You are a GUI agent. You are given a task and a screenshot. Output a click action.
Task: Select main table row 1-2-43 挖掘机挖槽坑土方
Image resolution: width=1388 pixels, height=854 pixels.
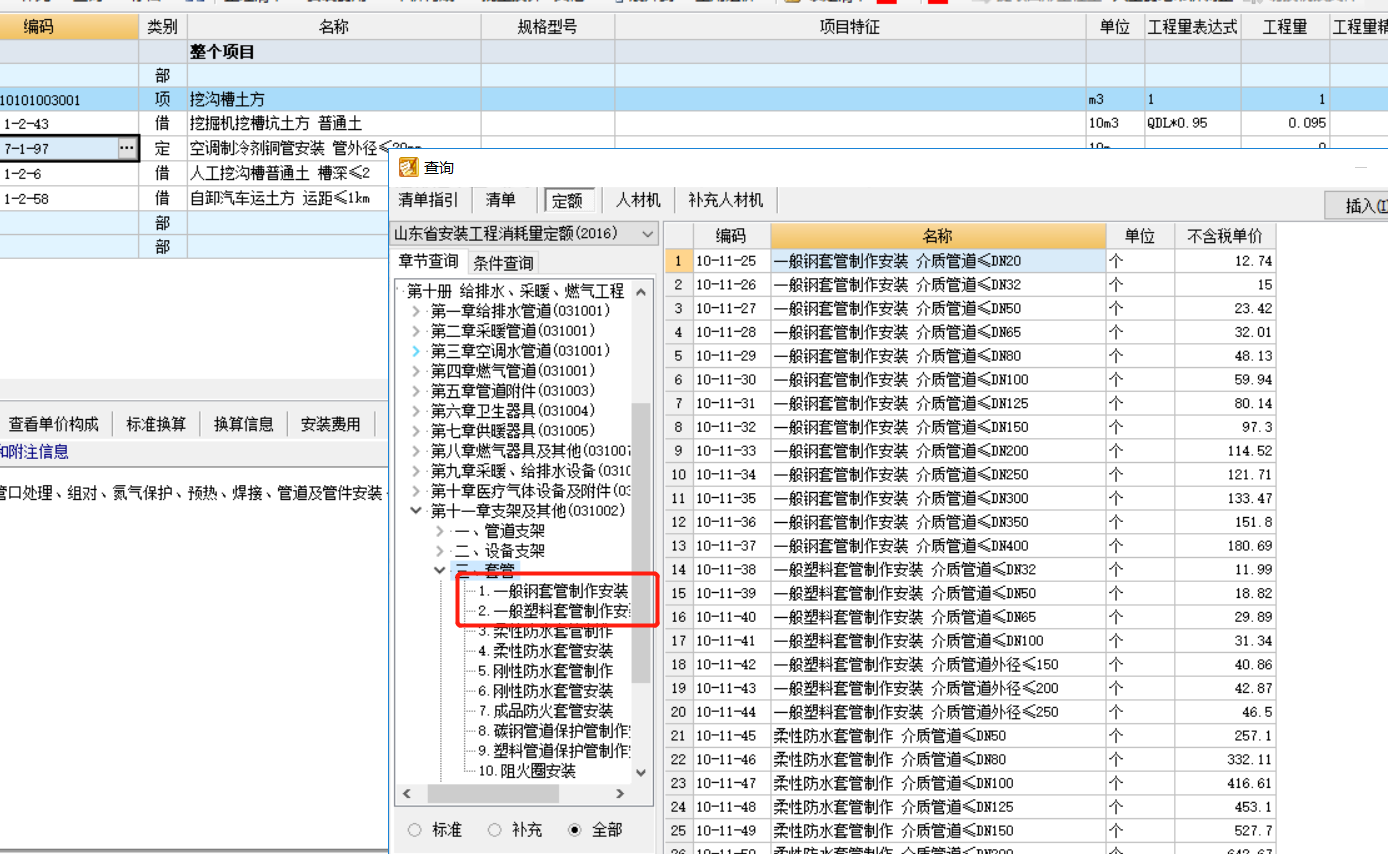(694, 124)
